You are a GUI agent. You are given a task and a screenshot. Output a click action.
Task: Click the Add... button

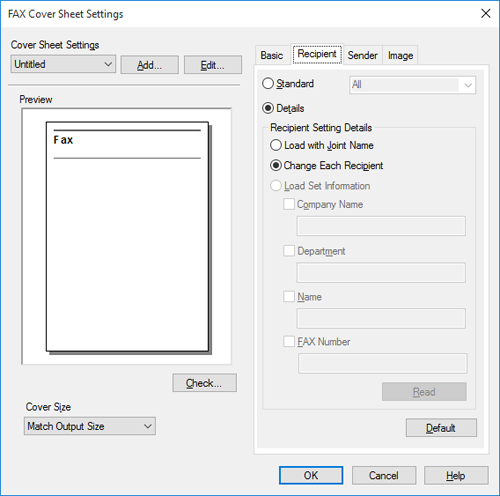tap(149, 65)
